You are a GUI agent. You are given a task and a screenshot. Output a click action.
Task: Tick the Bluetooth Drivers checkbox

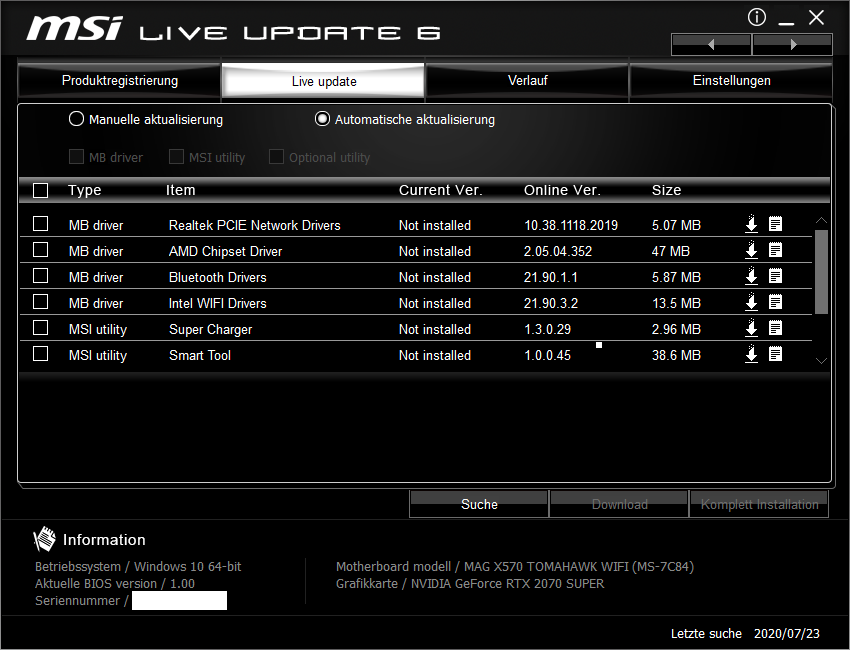click(x=41, y=276)
